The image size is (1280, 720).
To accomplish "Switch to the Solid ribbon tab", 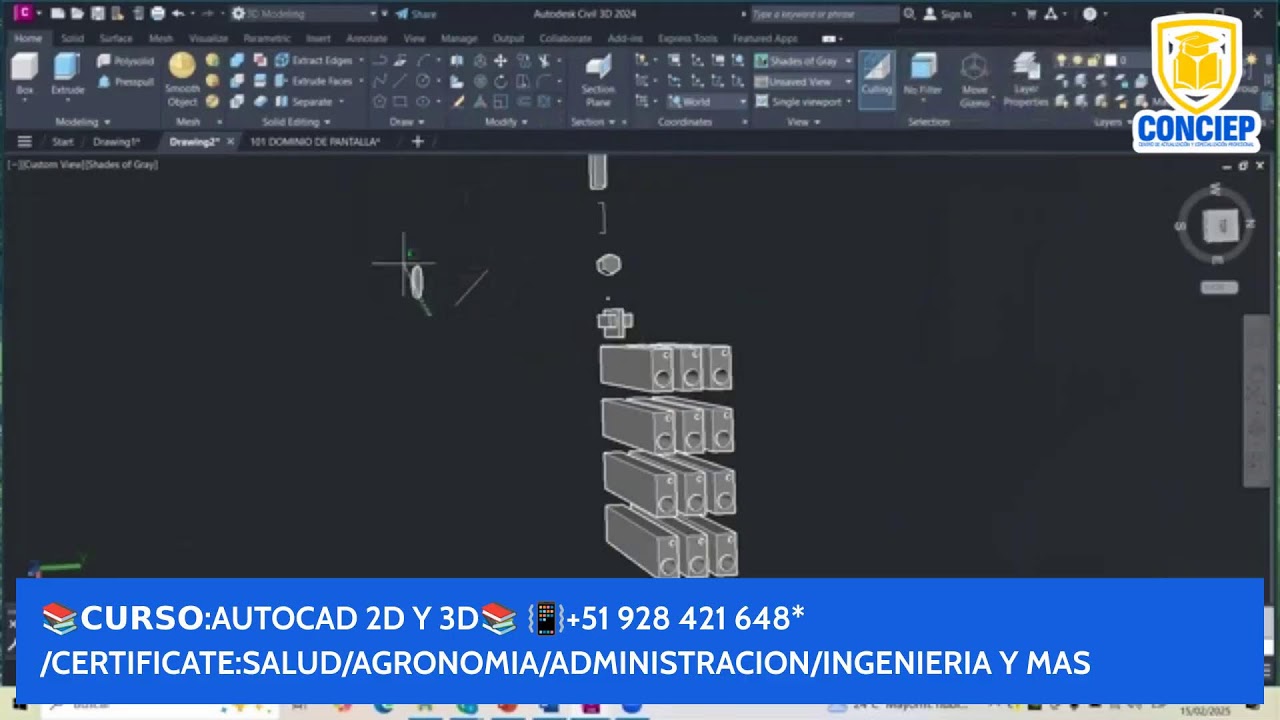I will pyautogui.click(x=73, y=38).
